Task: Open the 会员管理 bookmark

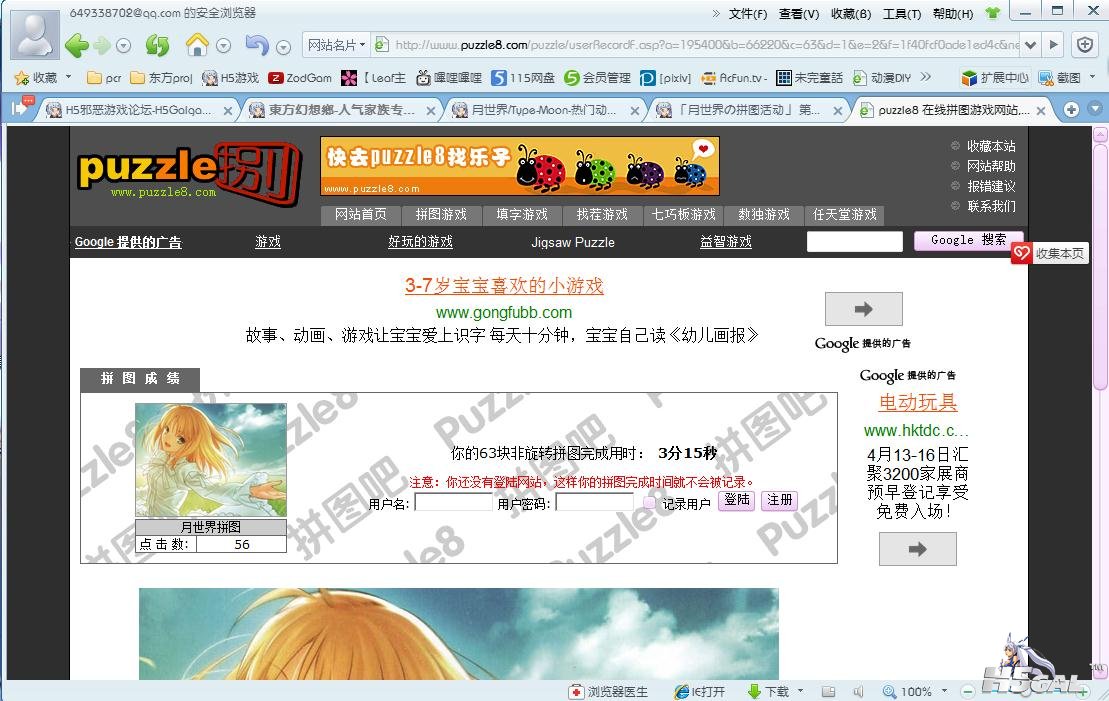Action: click(597, 78)
